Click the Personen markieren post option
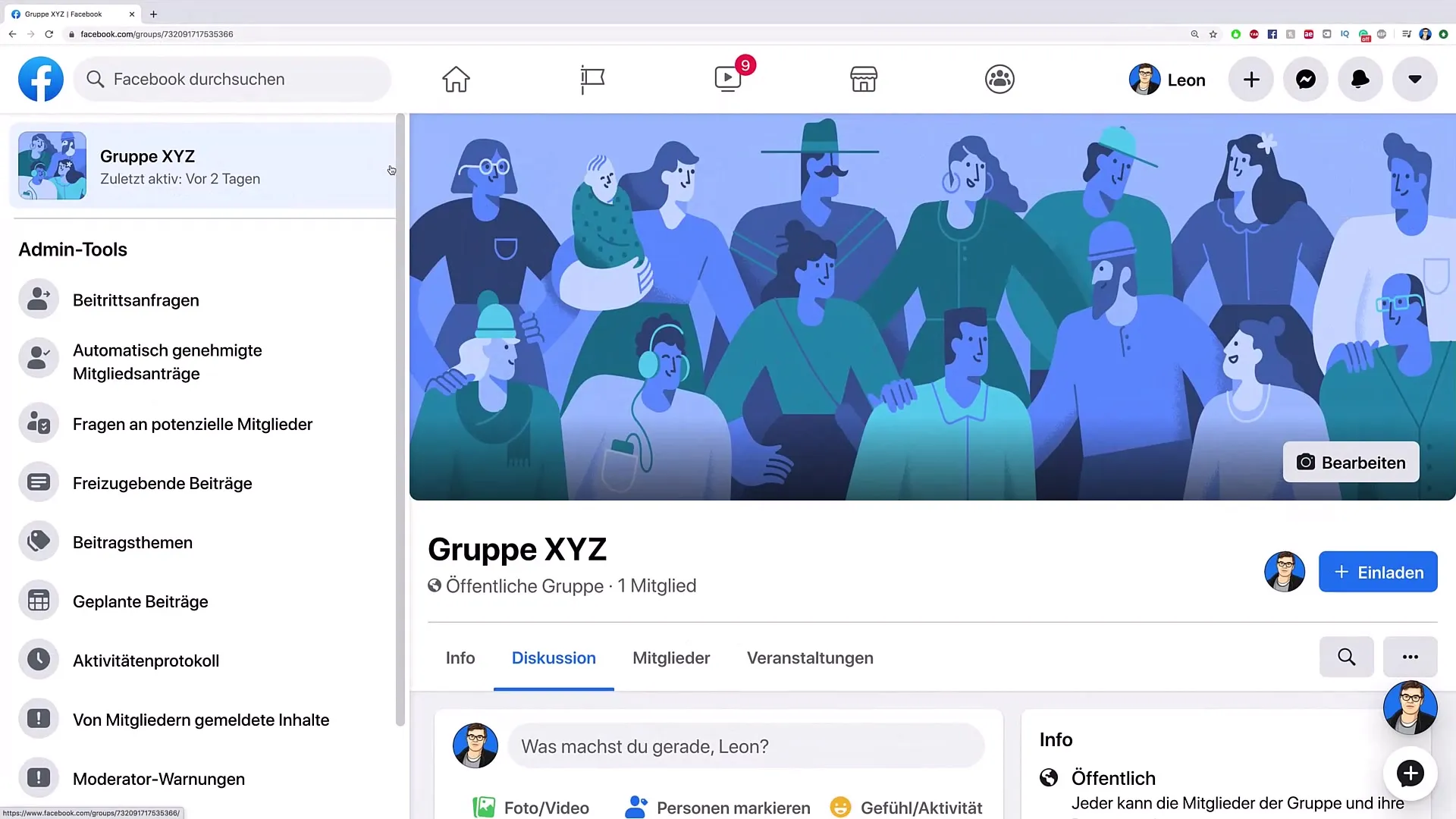 click(x=717, y=807)
